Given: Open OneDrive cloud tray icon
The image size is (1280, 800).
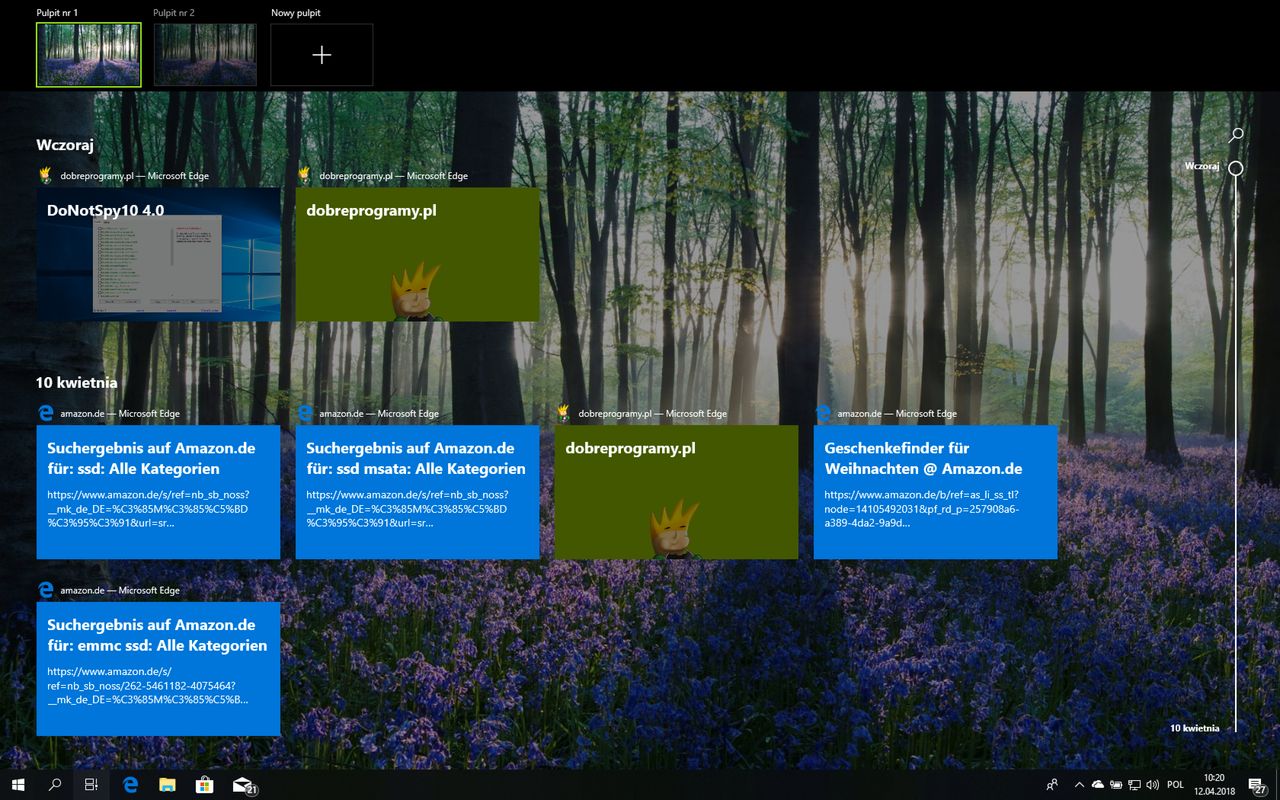Looking at the screenshot, I should [1097, 785].
